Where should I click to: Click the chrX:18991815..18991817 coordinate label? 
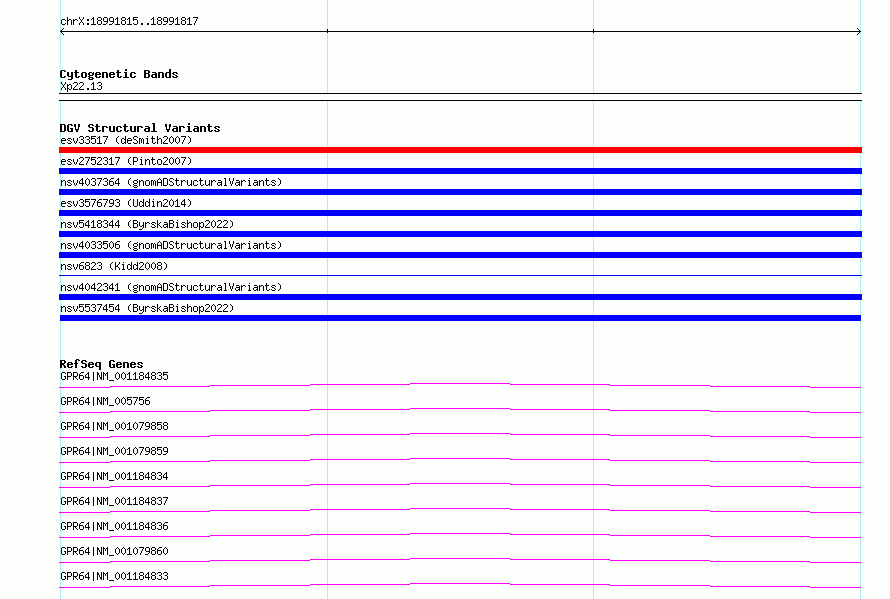(129, 21)
